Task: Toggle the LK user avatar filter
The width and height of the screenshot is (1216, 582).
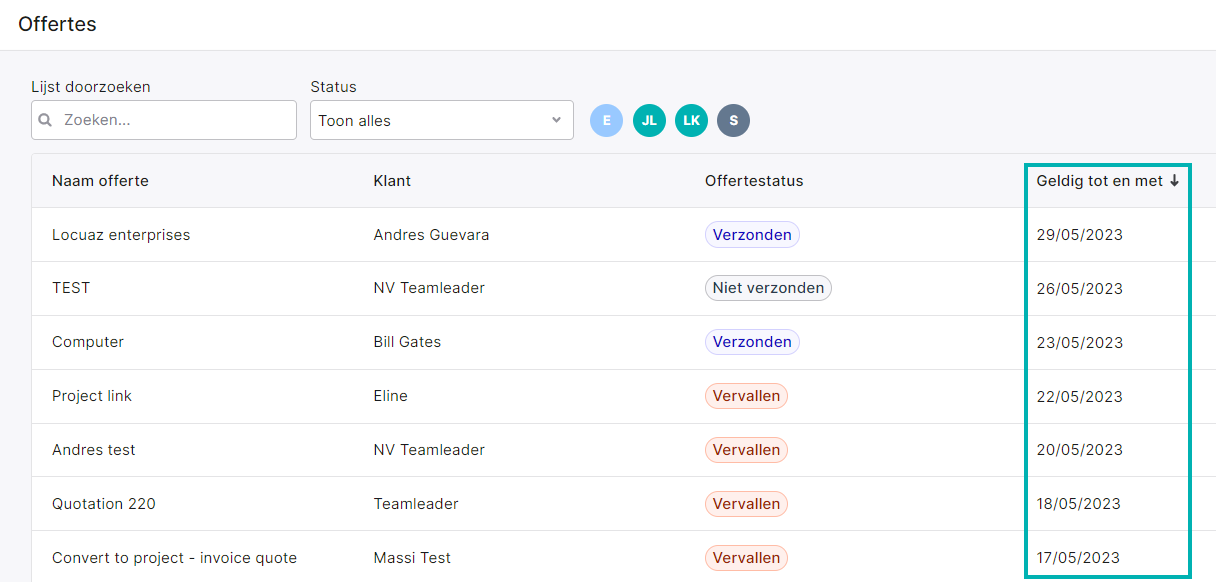Action: coord(691,120)
